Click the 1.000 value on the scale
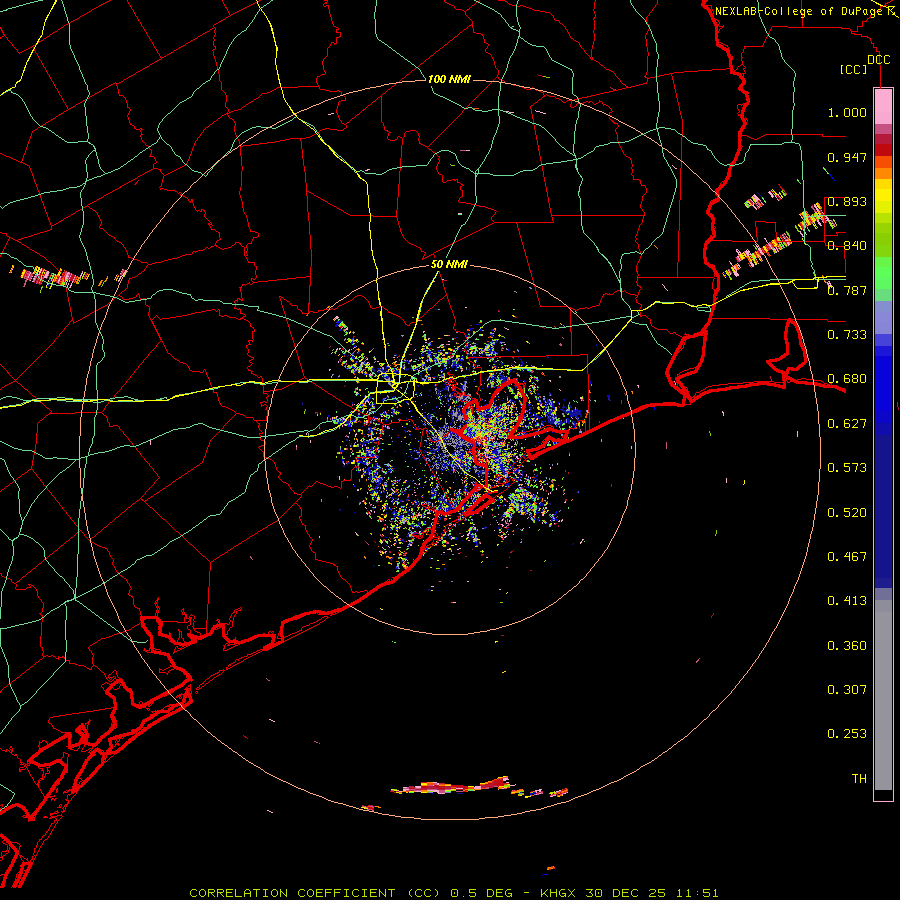The image size is (900, 900). pos(847,112)
